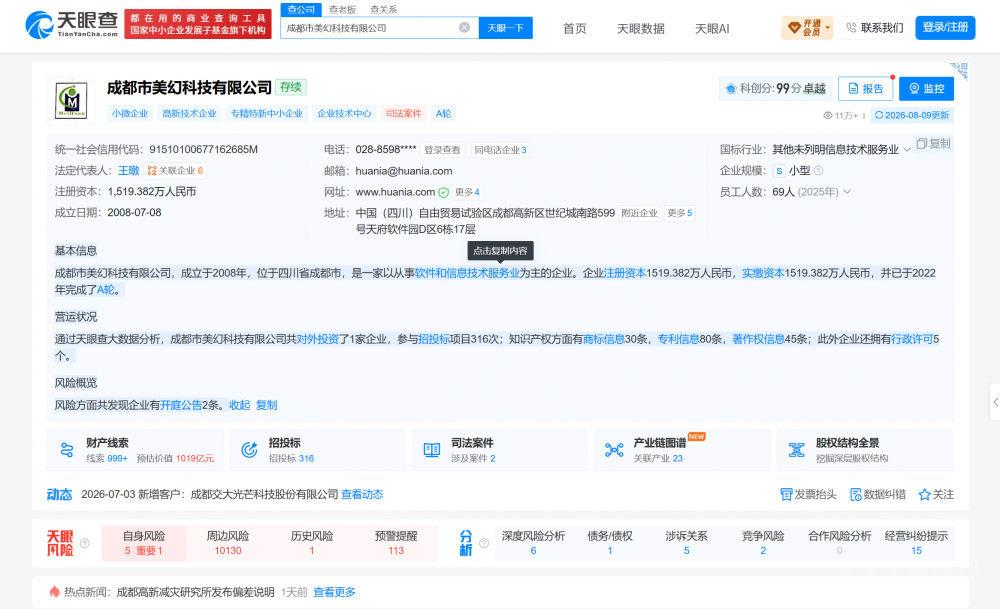Open legal representative 王暾 link
Image resolution: width=1000 pixels, height=609 pixels.
point(129,171)
